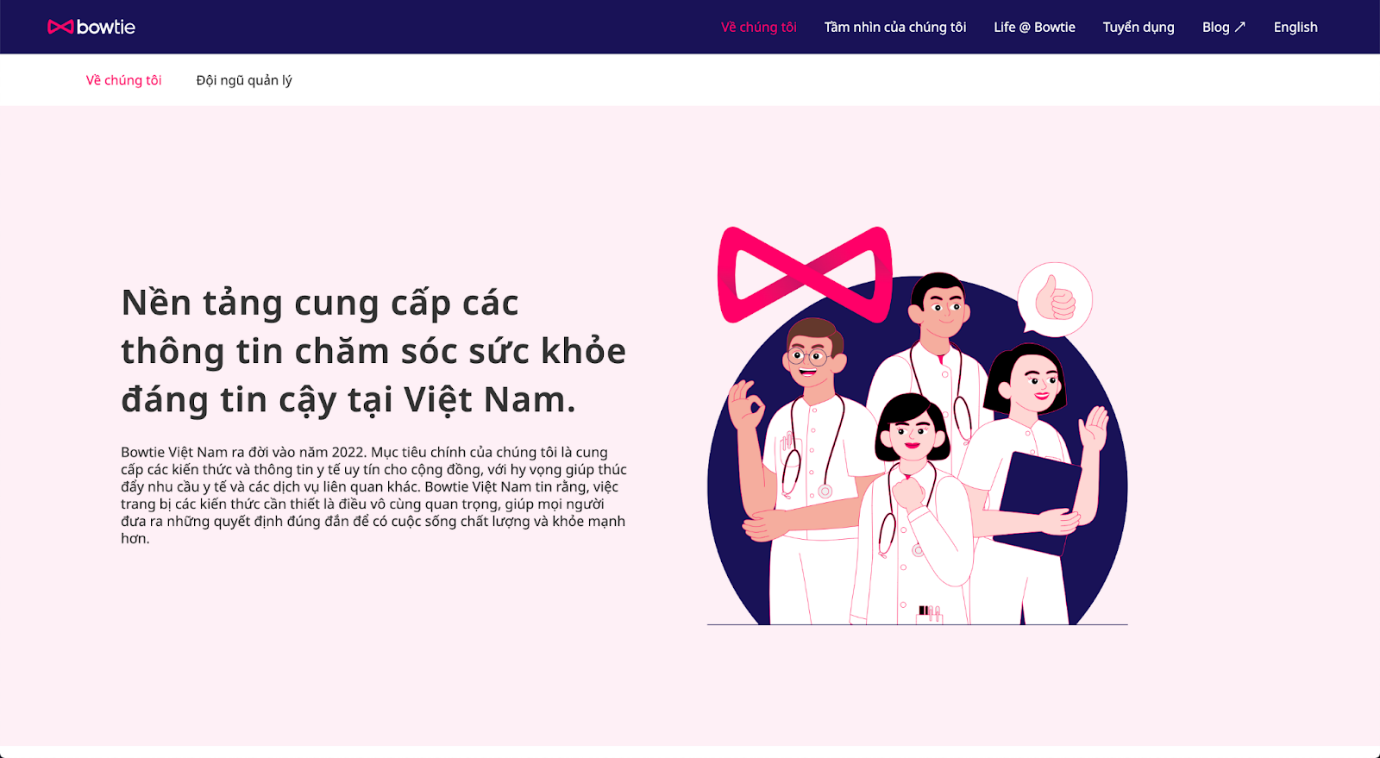
Task: Switch site language to English
Action: click(1295, 27)
